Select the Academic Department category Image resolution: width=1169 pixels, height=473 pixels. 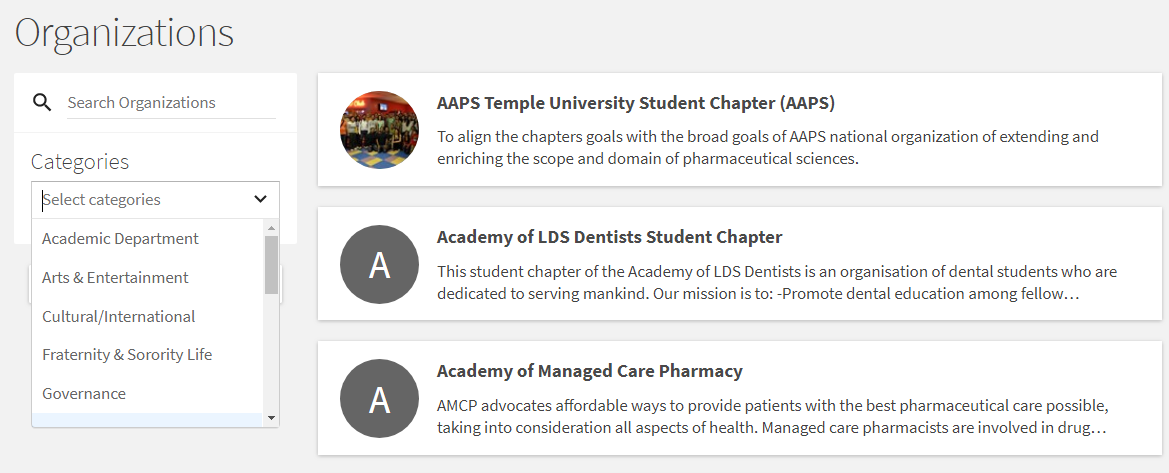coord(120,239)
